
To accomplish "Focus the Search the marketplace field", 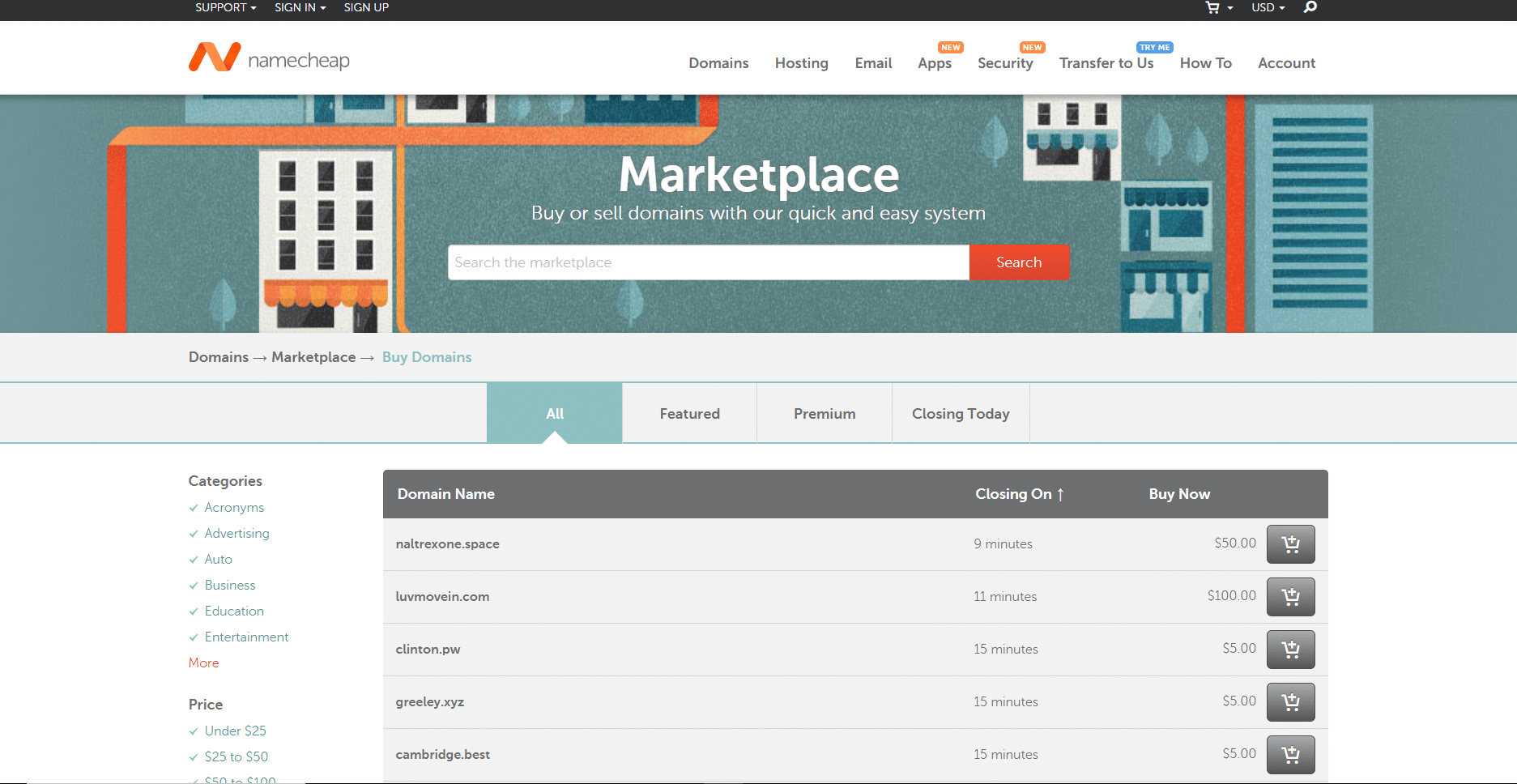I will point(709,262).
